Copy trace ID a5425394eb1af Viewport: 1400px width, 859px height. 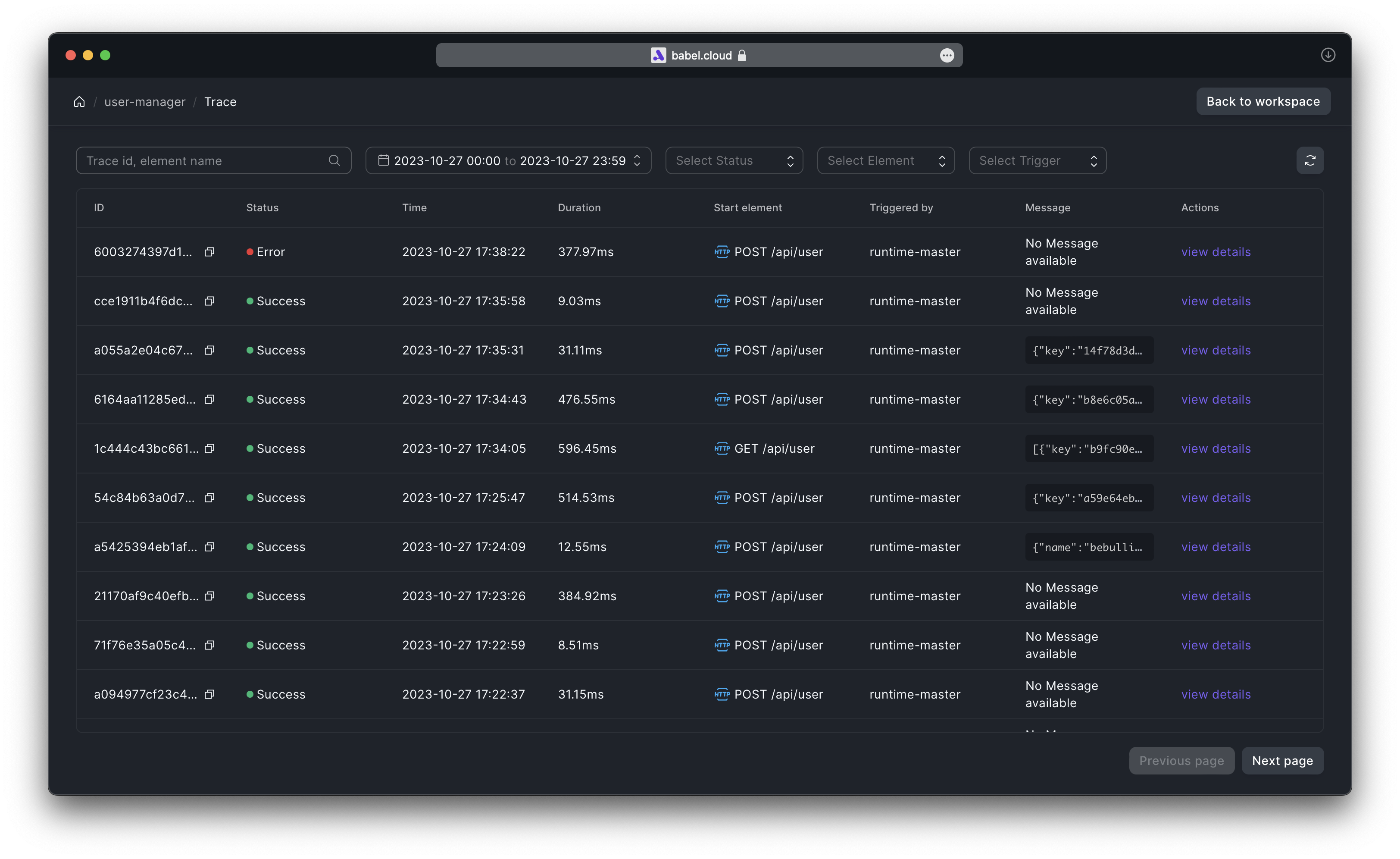coord(209,547)
